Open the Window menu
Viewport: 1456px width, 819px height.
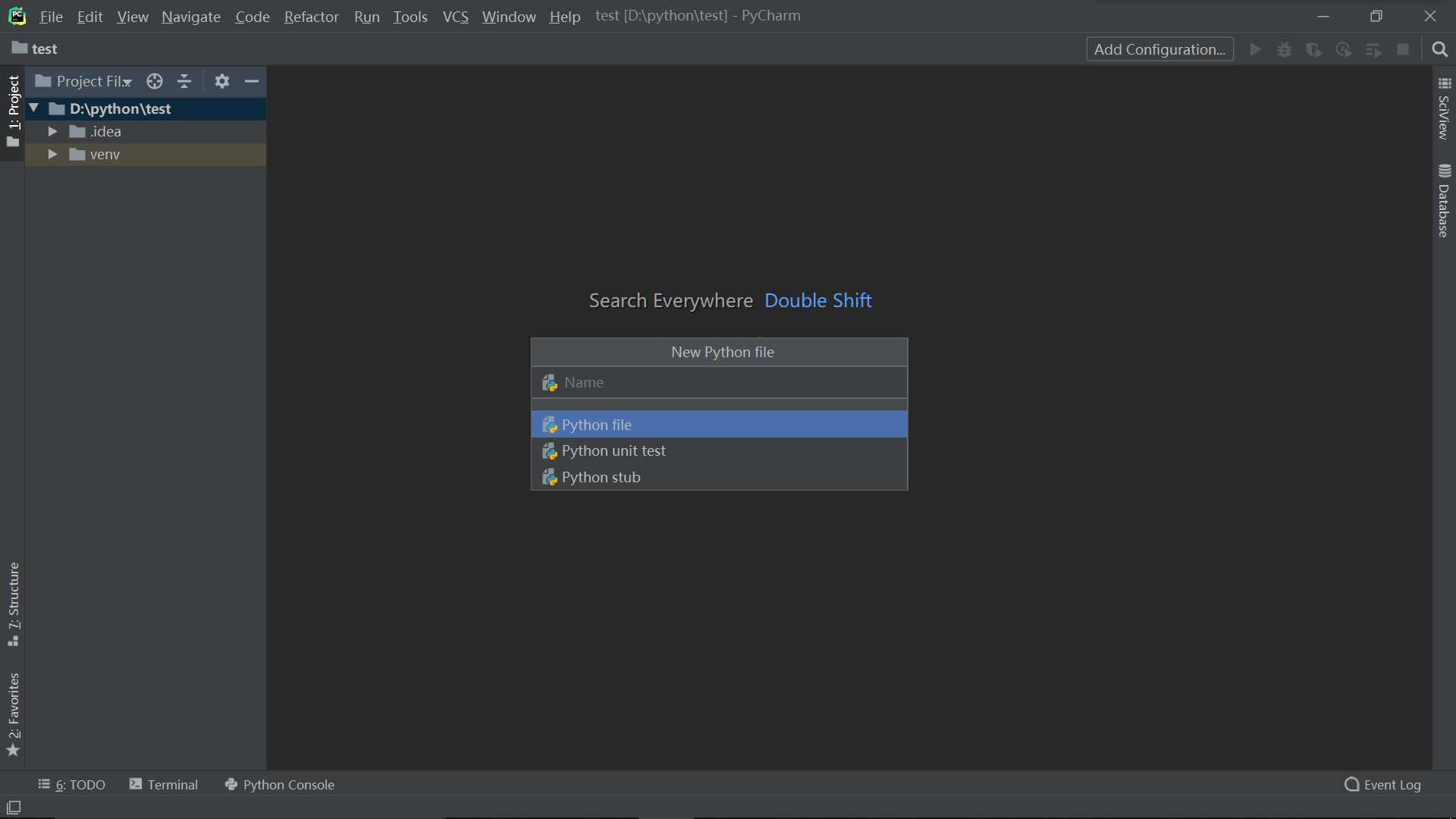point(509,17)
